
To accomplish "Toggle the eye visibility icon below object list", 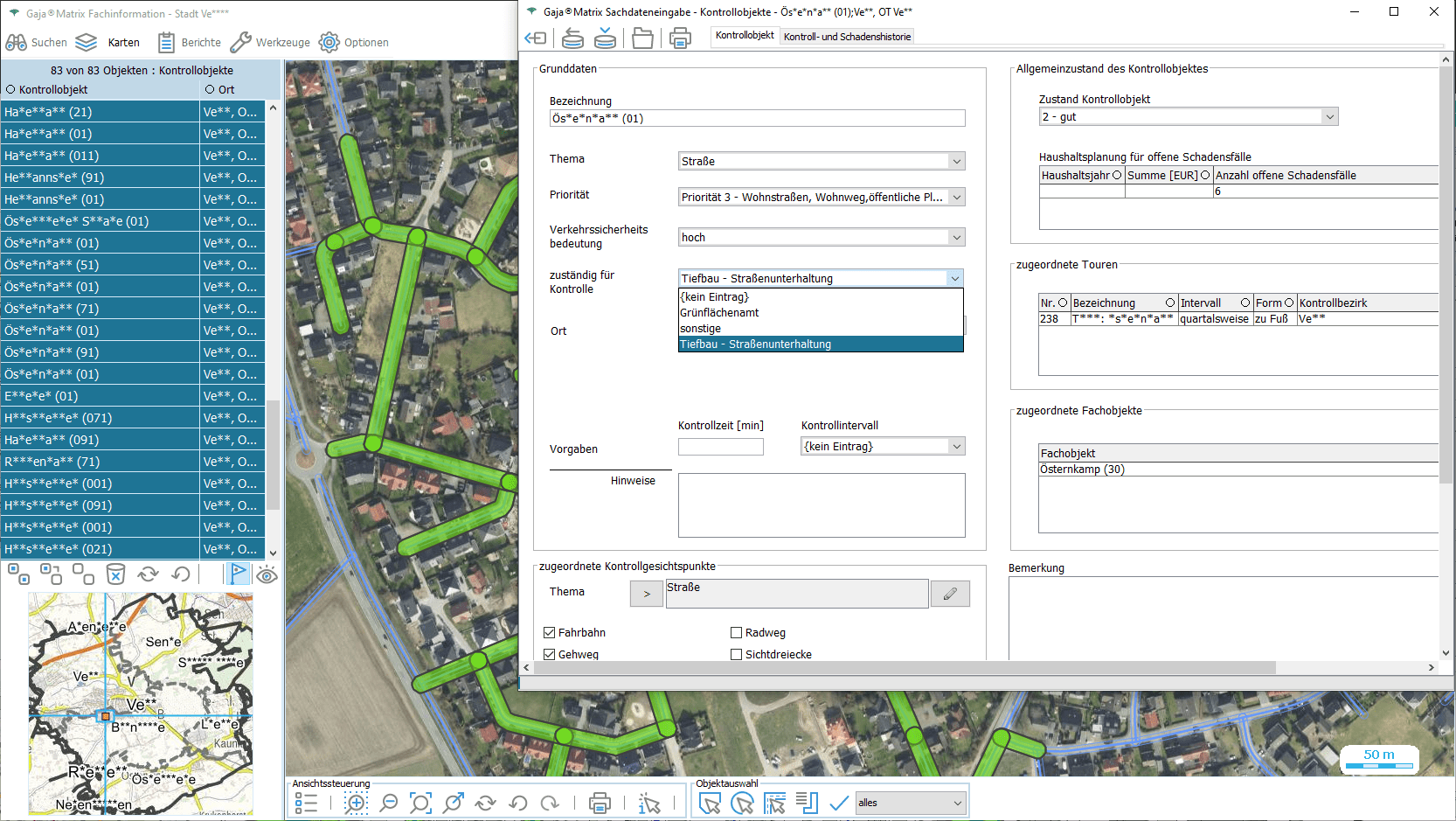I will pyautogui.click(x=267, y=574).
